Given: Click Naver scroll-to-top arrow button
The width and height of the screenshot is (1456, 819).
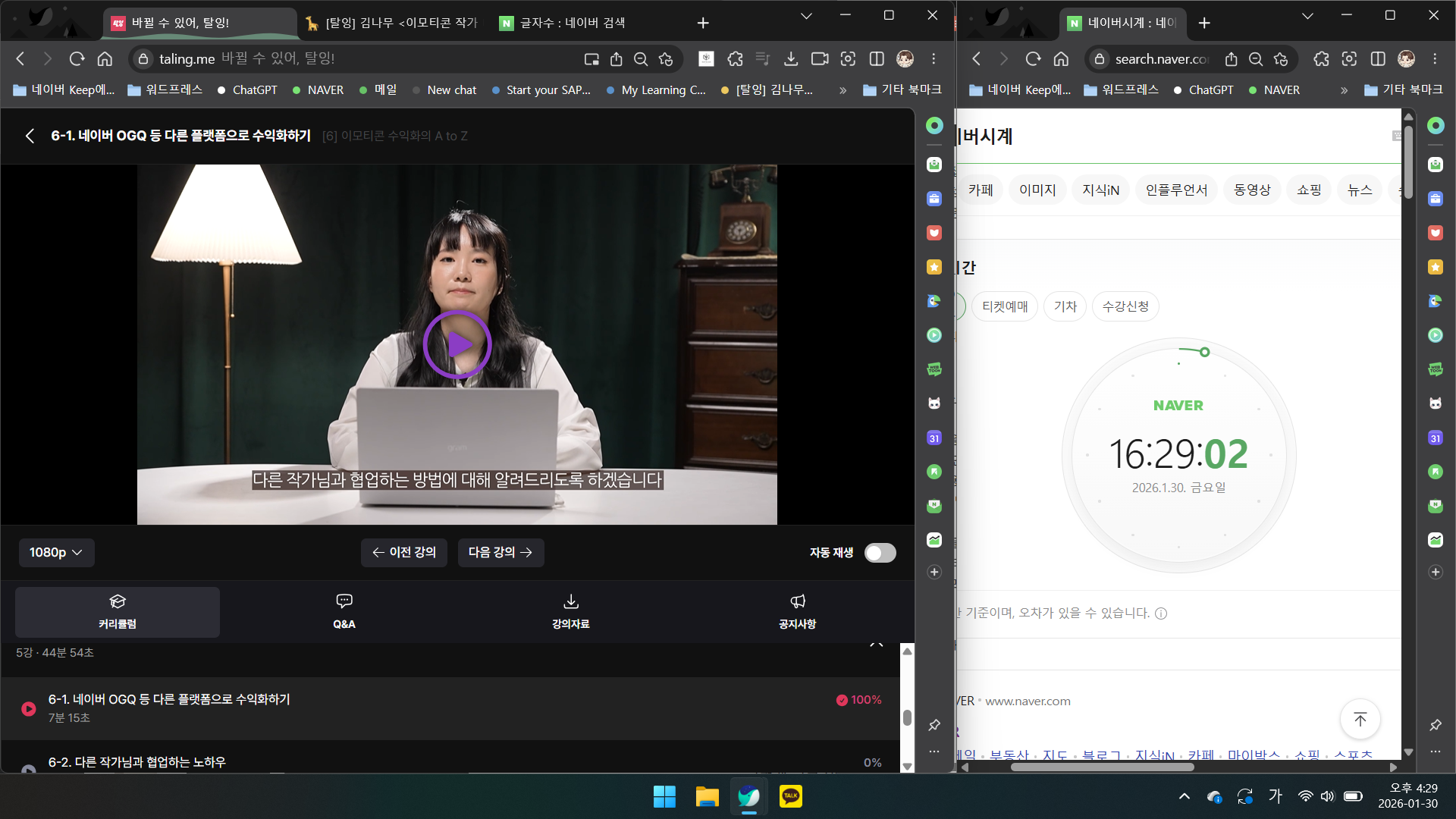Looking at the screenshot, I should [1360, 719].
